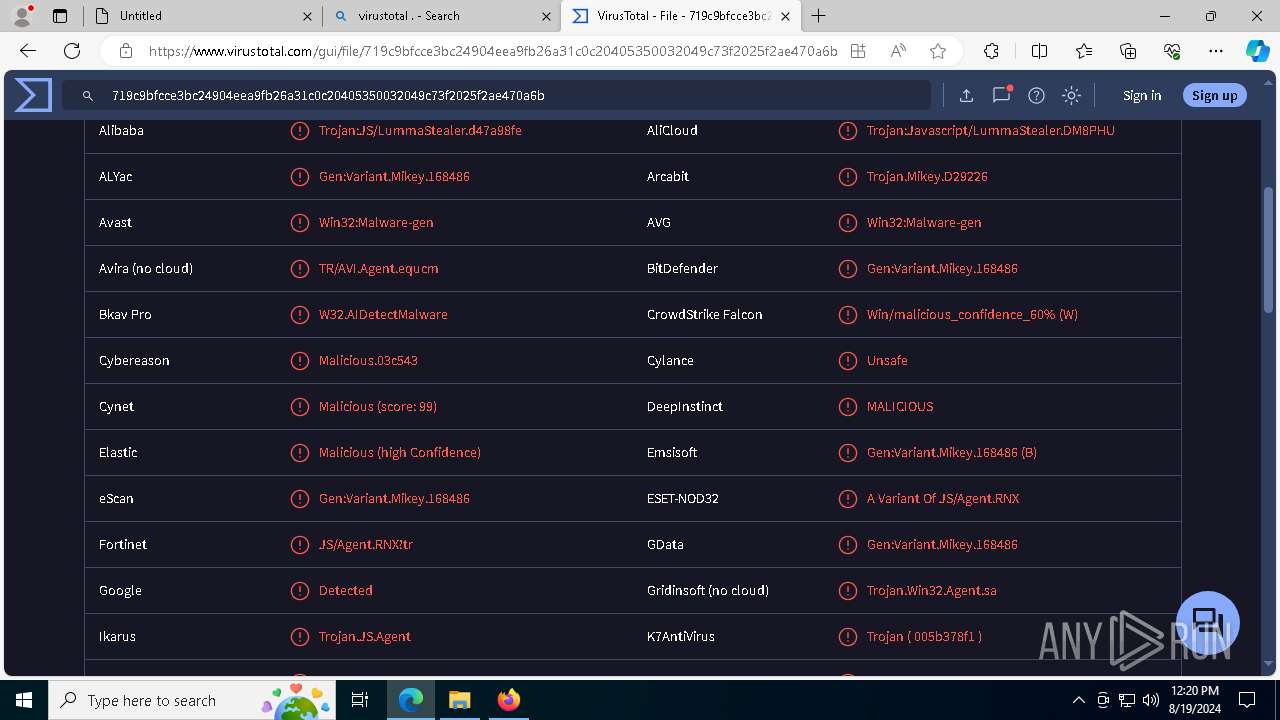The width and height of the screenshot is (1280, 720).
Task: Click CrowdStrike Falcon confidence result
Action: tap(972, 314)
